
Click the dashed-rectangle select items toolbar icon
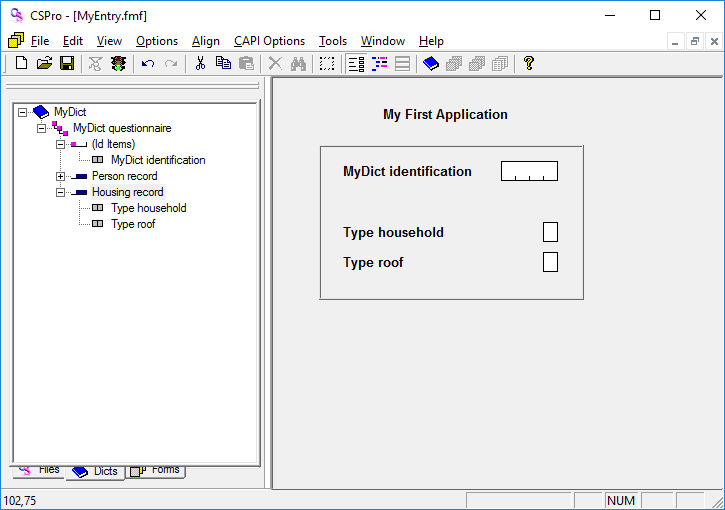pyautogui.click(x=327, y=63)
